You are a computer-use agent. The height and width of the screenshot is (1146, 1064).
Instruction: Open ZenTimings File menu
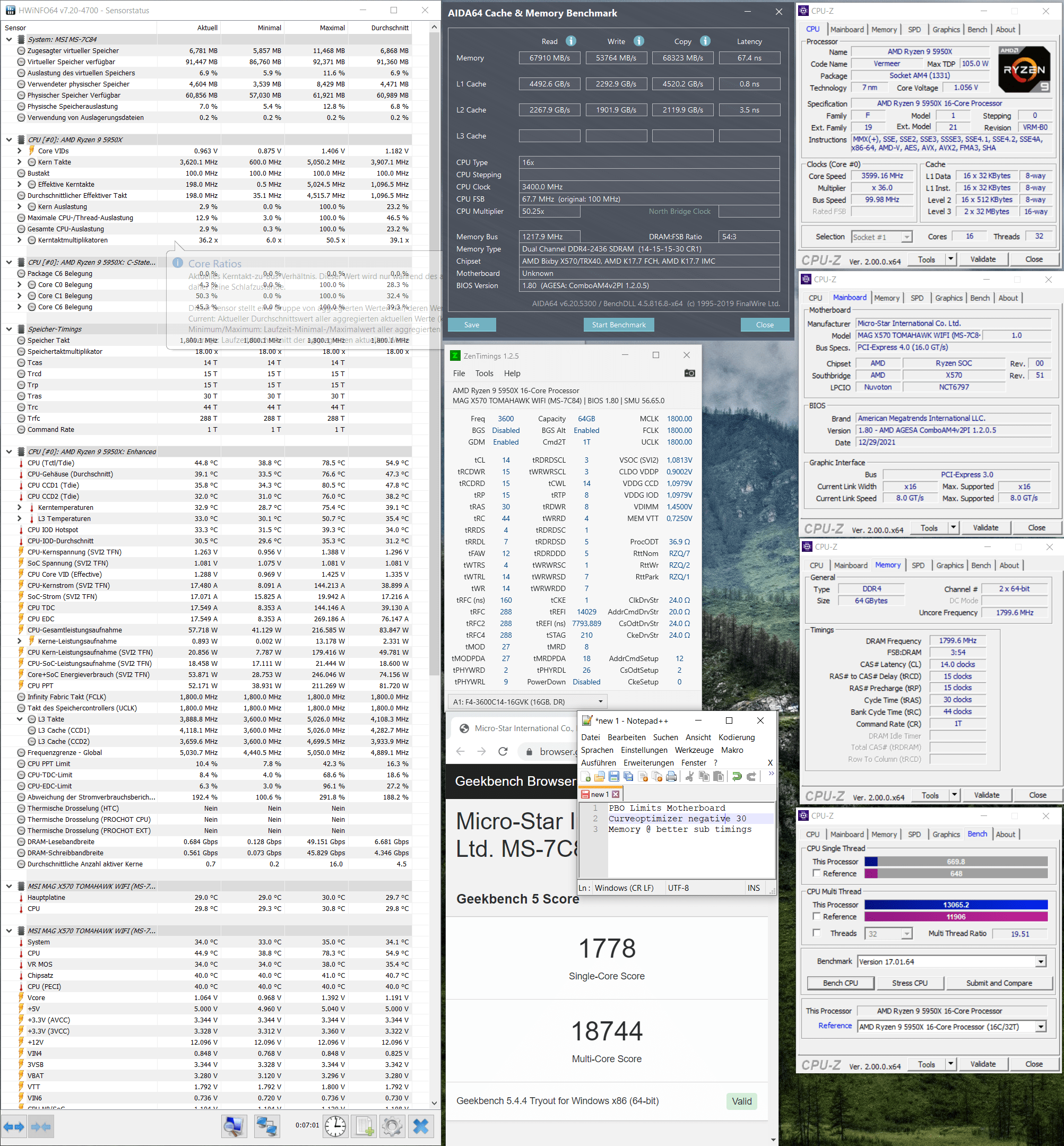(459, 374)
